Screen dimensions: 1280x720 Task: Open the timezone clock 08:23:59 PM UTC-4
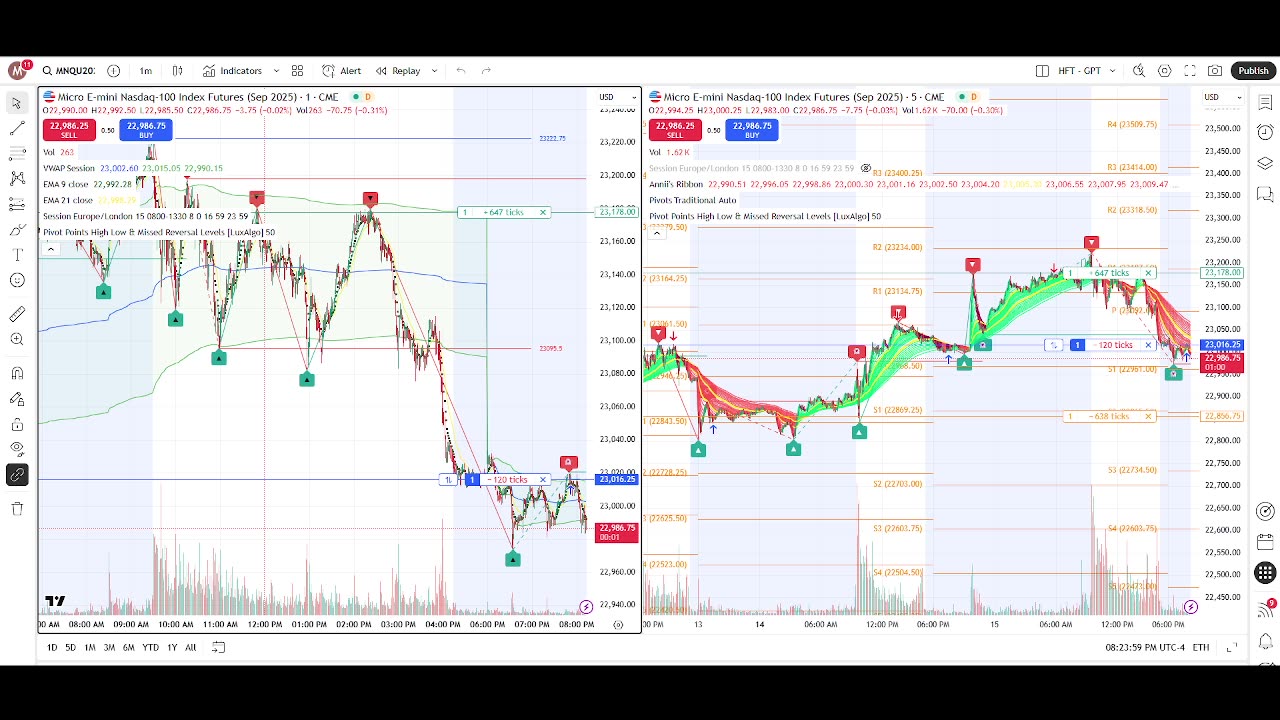(x=1145, y=647)
